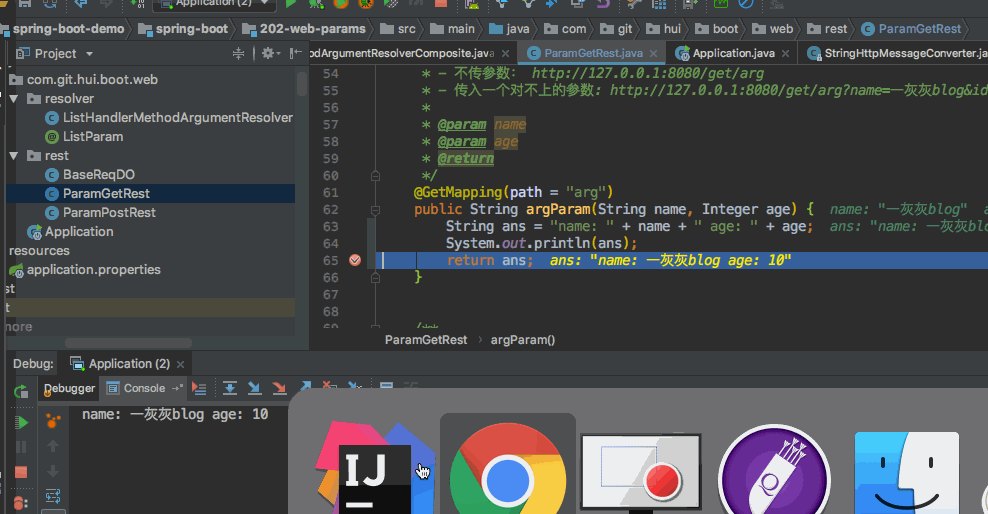Image resolution: width=988 pixels, height=514 pixels.
Task: Switch to the Debugger tab
Action: [x=69, y=388]
